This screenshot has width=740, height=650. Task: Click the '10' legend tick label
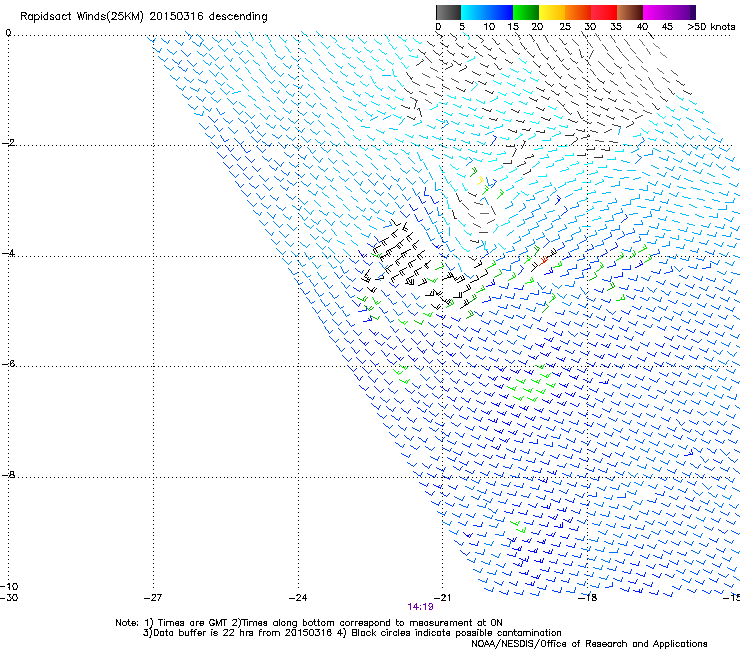[x=489, y=27]
